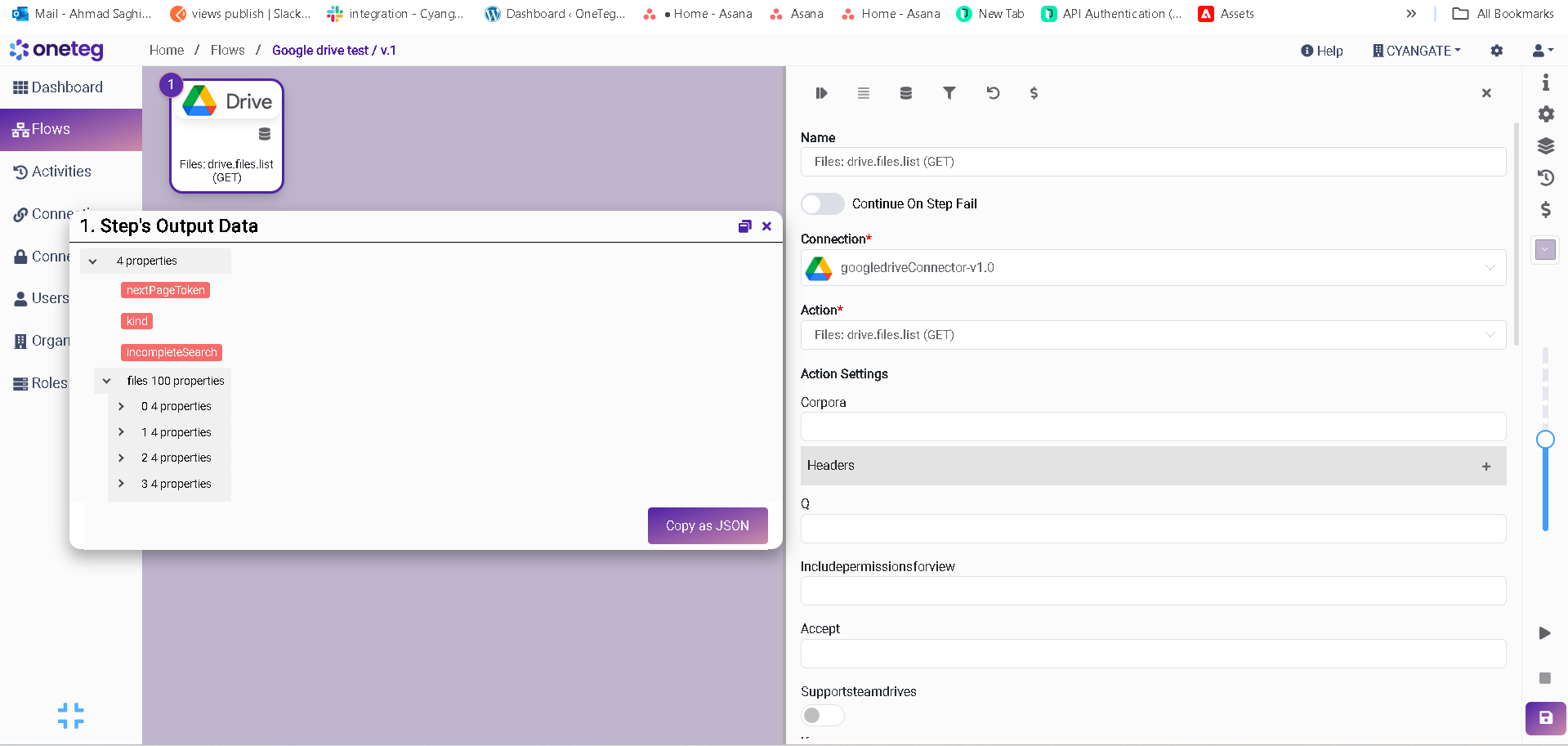This screenshot has height=746, width=1568.
Task: Expand the Headers section with plus
Action: (1485, 466)
